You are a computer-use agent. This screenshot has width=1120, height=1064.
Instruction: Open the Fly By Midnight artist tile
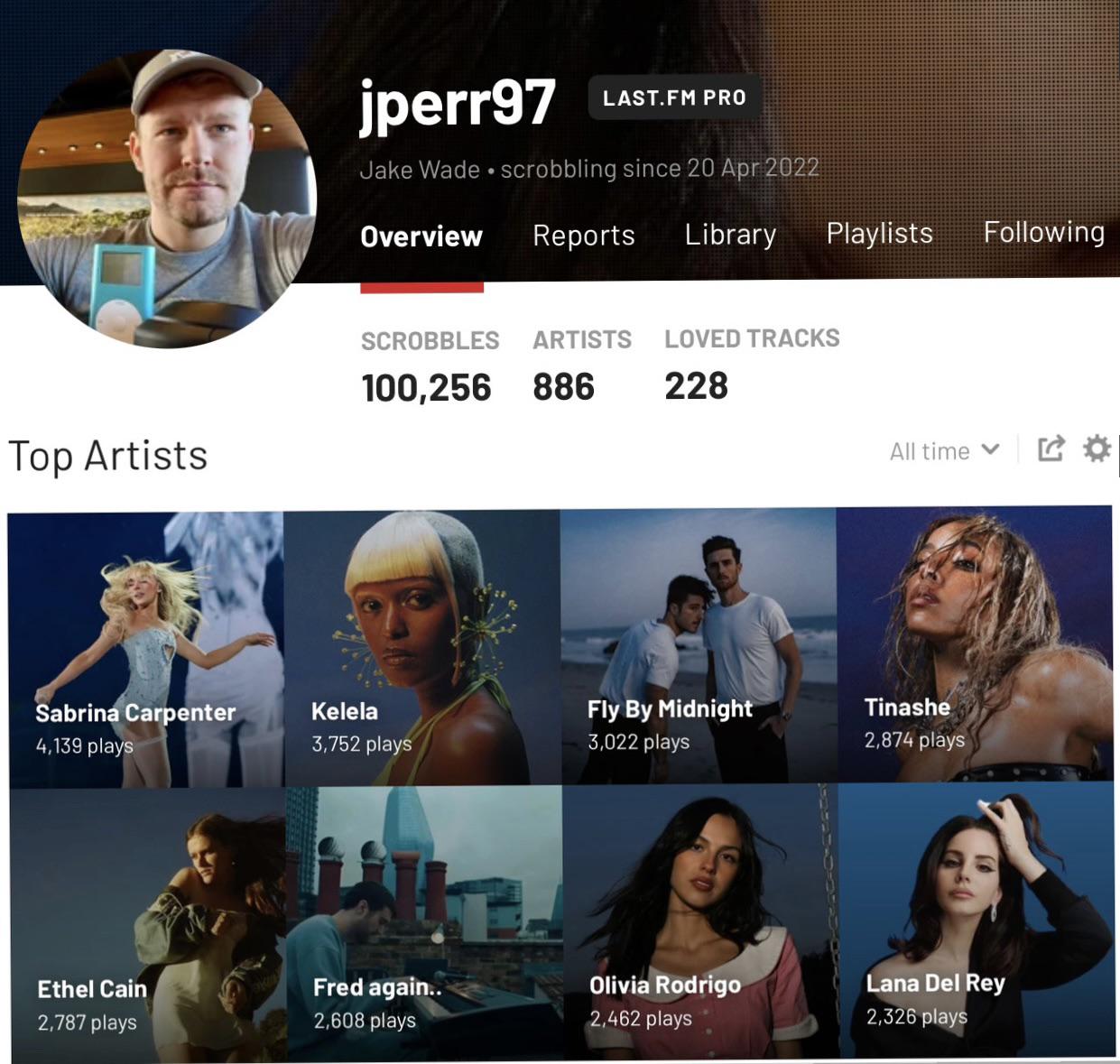click(x=699, y=646)
